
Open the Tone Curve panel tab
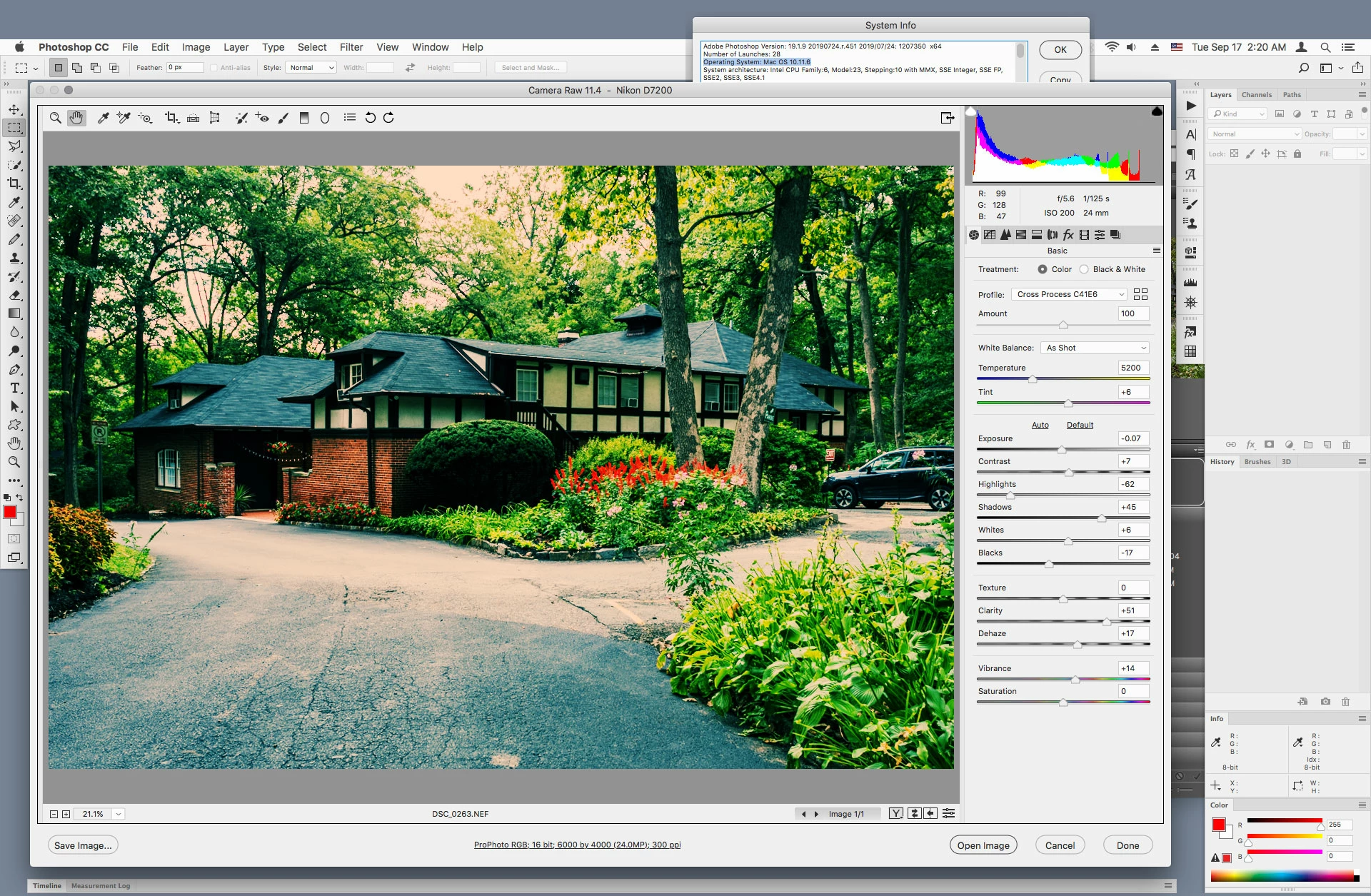(990, 235)
